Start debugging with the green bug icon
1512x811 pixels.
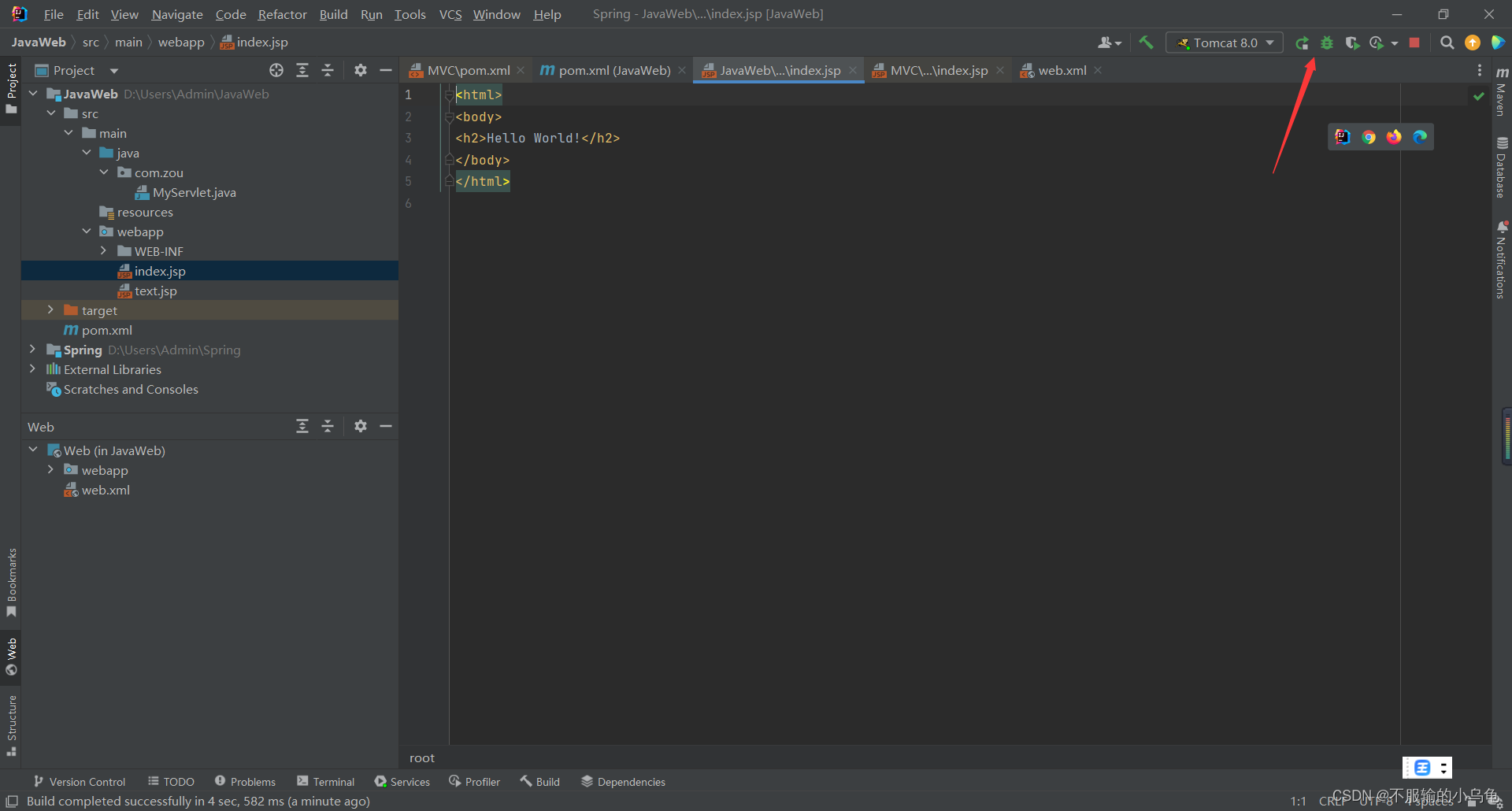coord(1327,43)
